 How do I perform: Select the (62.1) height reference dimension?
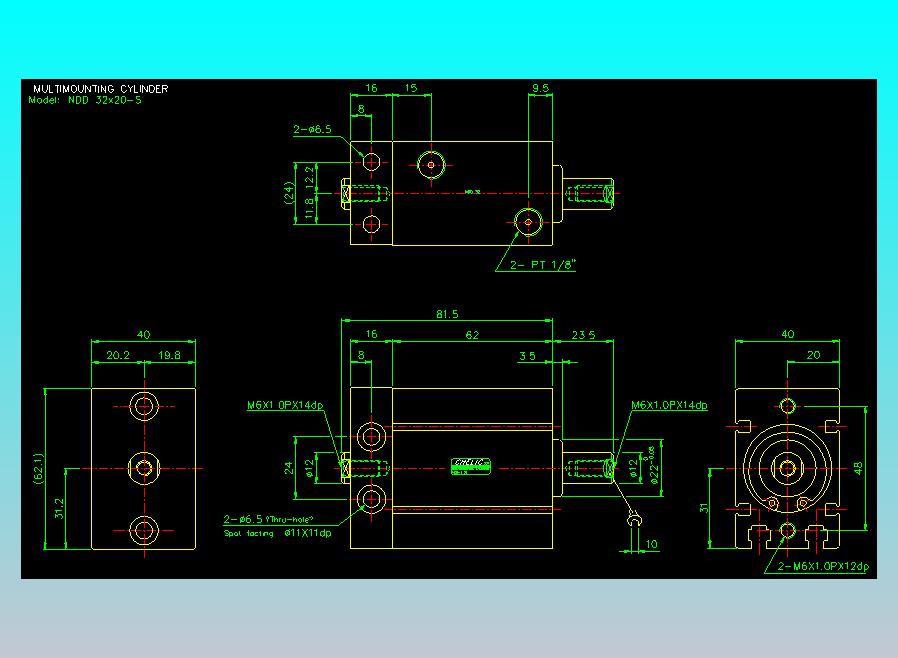[x=38, y=468]
